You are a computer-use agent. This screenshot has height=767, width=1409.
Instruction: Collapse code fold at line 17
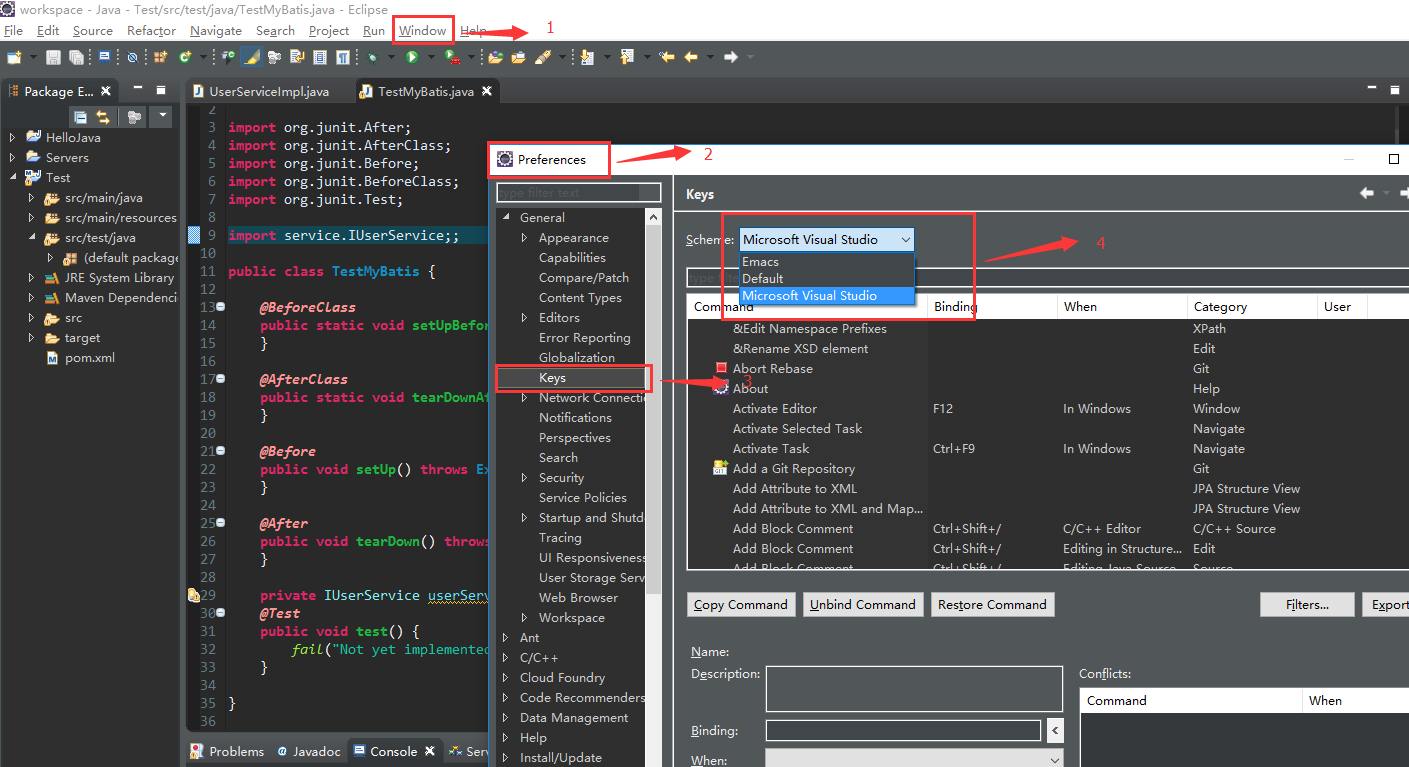[x=220, y=379]
